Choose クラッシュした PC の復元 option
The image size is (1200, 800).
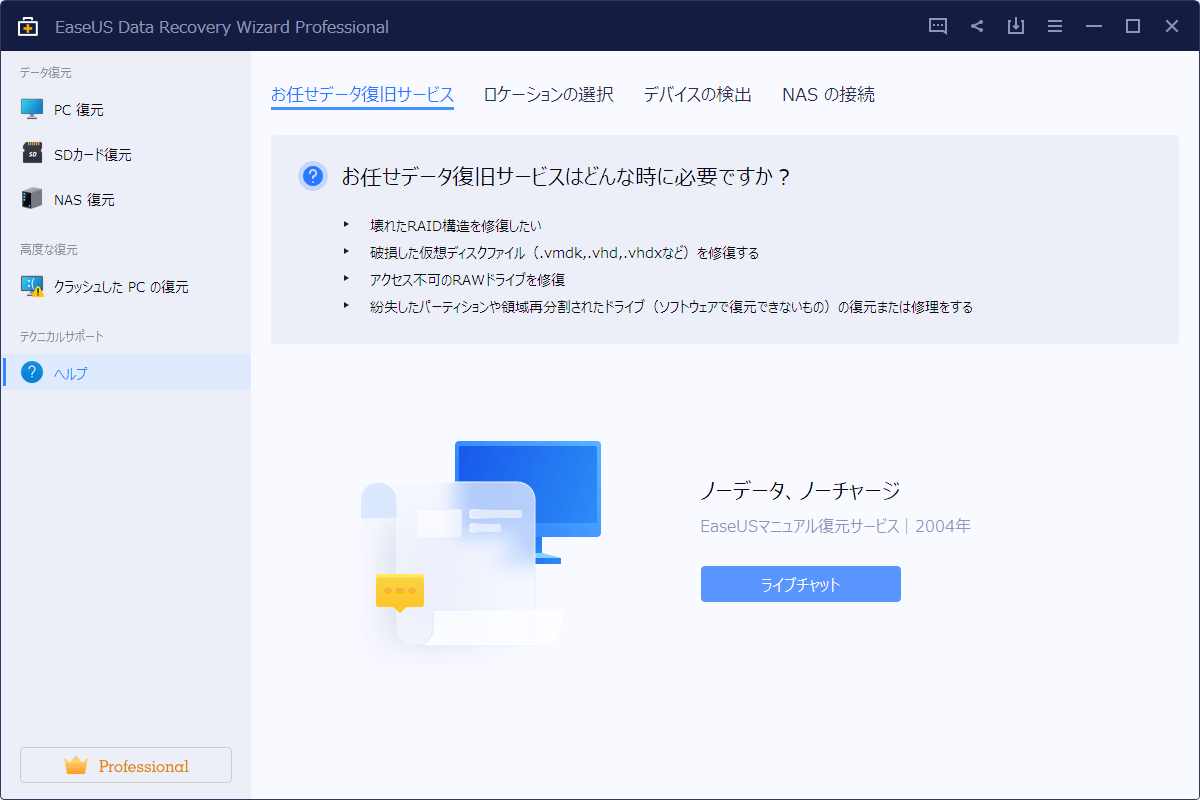(x=125, y=286)
